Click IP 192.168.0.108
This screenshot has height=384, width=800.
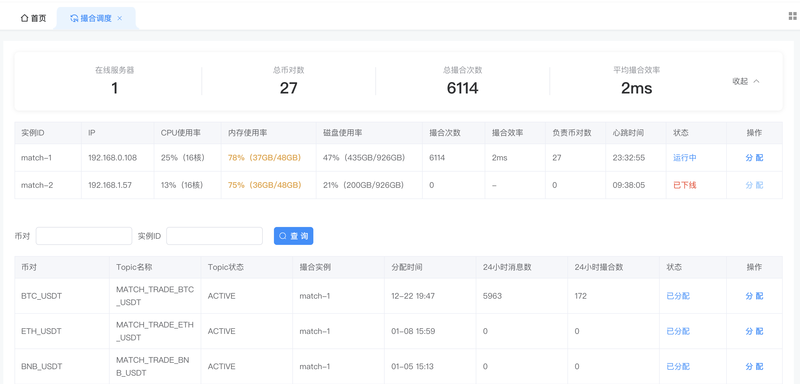(112, 158)
